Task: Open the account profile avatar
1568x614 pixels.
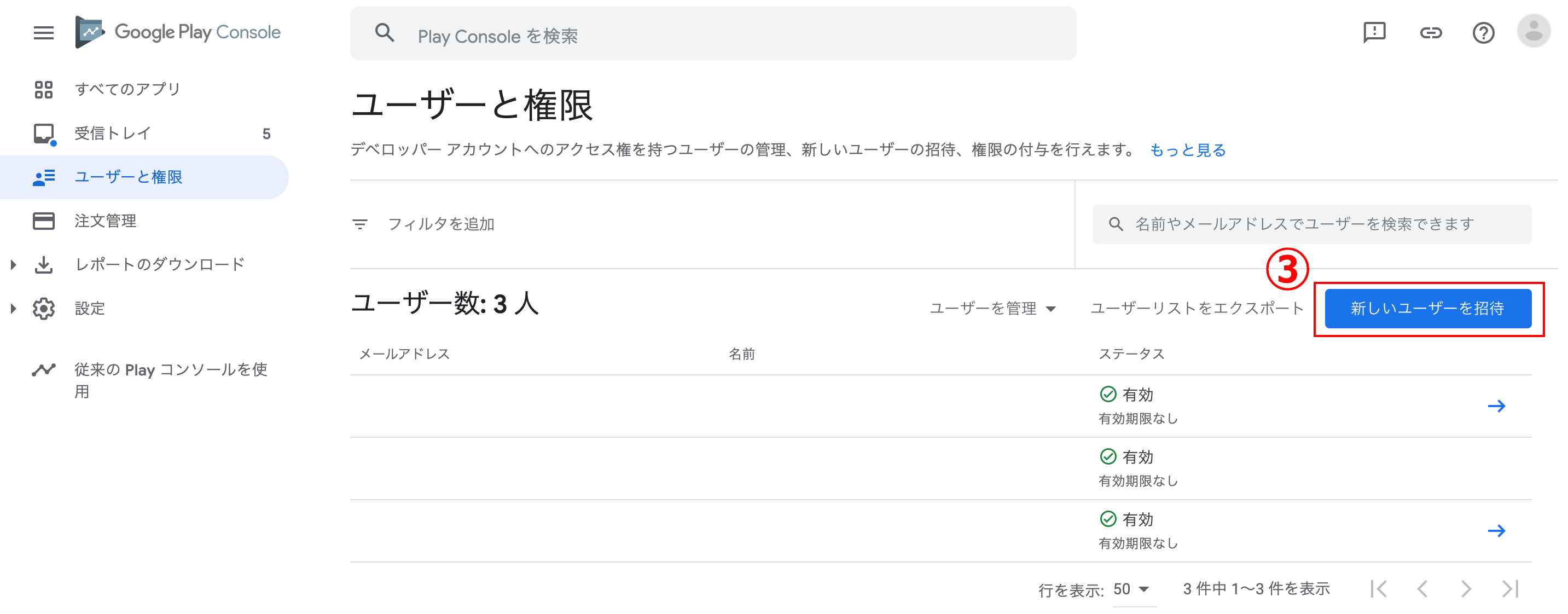Action: [1534, 31]
